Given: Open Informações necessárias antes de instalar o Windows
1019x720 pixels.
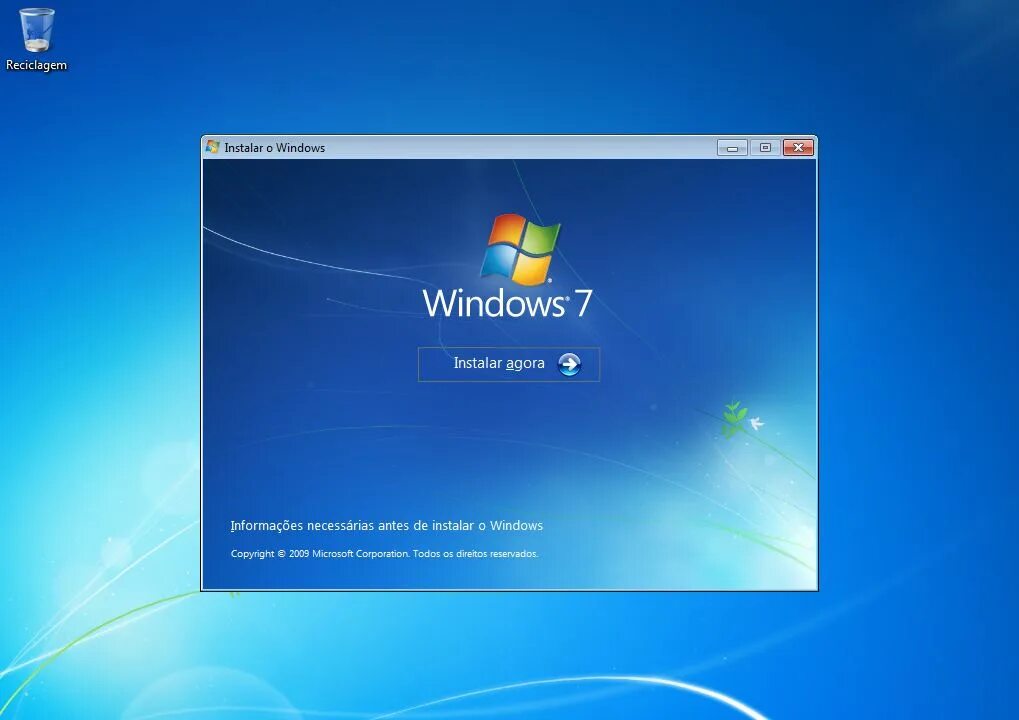Looking at the screenshot, I should click(x=387, y=526).
